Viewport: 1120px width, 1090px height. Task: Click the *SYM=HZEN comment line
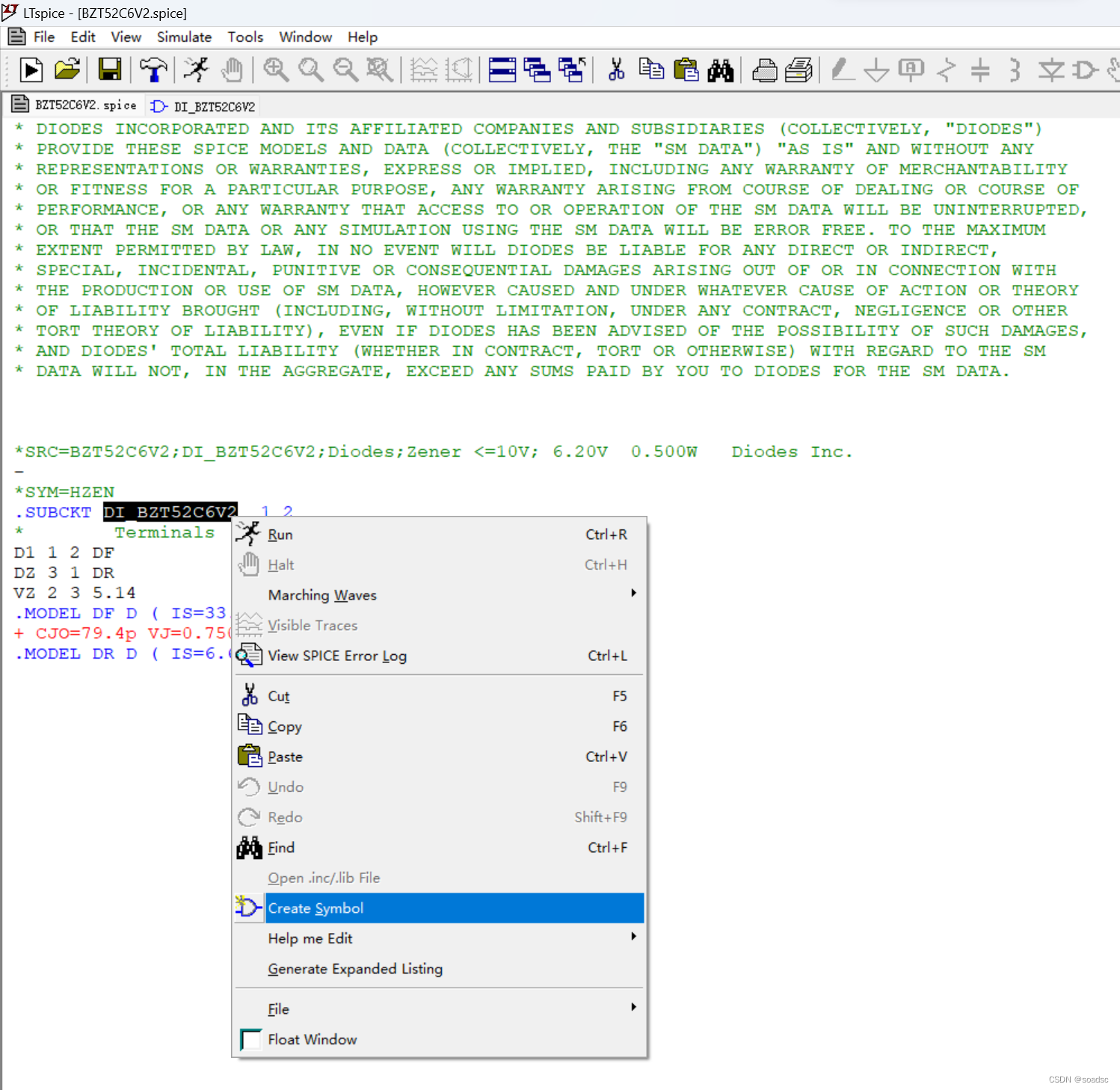click(x=65, y=492)
